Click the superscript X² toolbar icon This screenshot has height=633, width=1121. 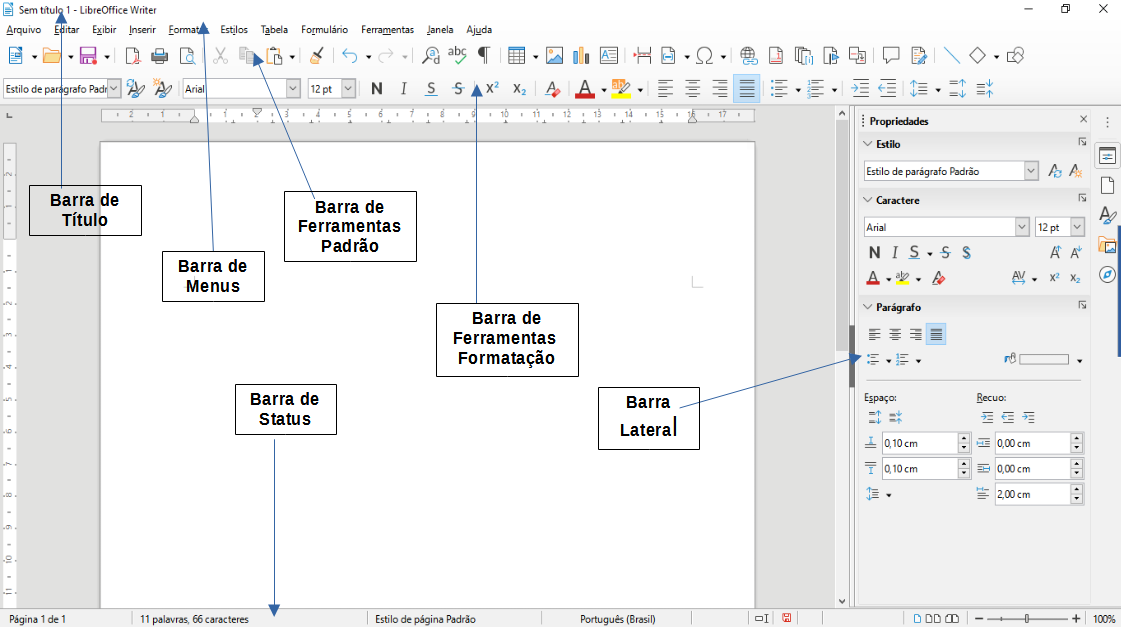click(x=493, y=89)
